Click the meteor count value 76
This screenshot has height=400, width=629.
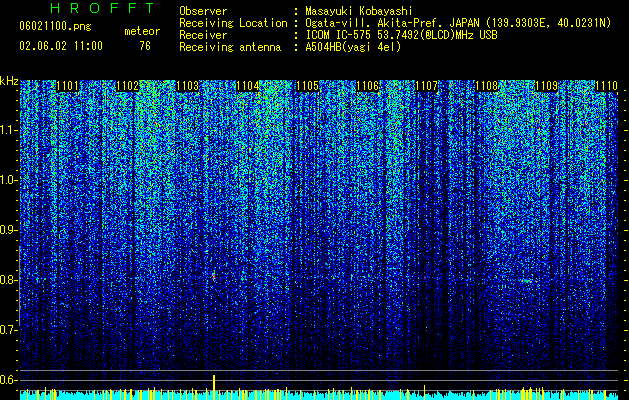click(x=145, y=46)
